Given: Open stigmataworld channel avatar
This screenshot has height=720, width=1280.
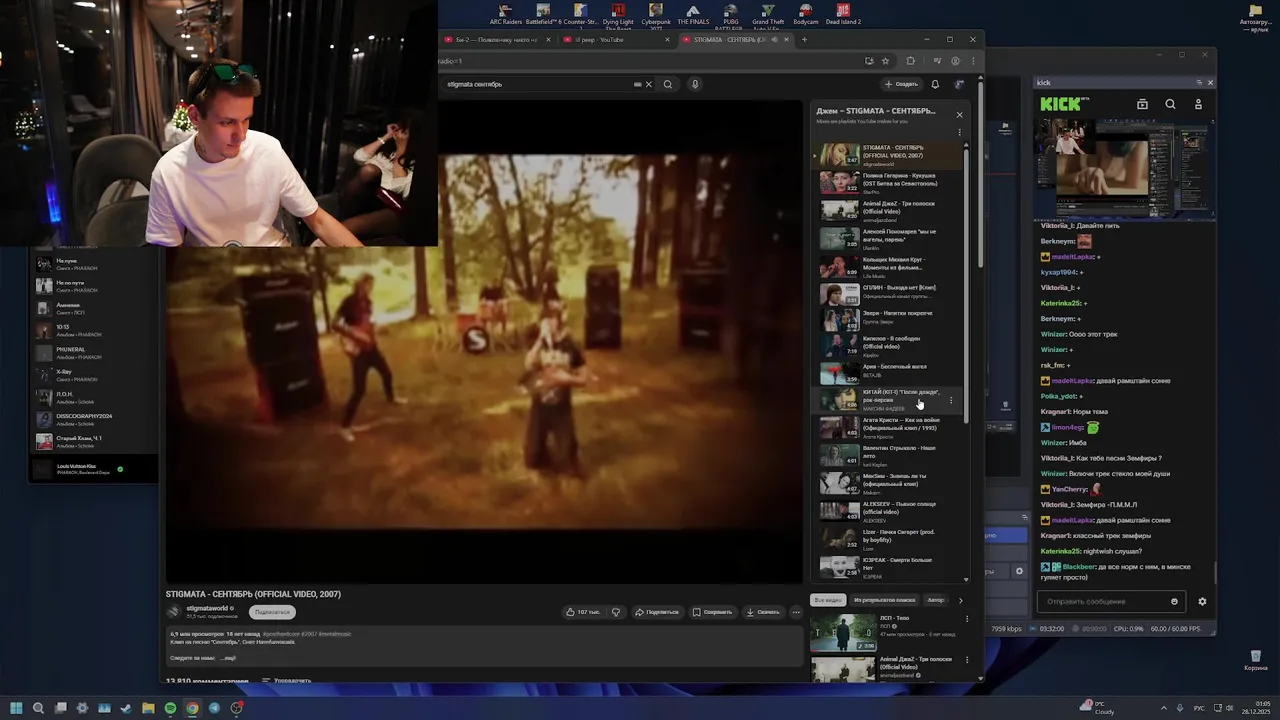Looking at the screenshot, I should coord(174,612).
